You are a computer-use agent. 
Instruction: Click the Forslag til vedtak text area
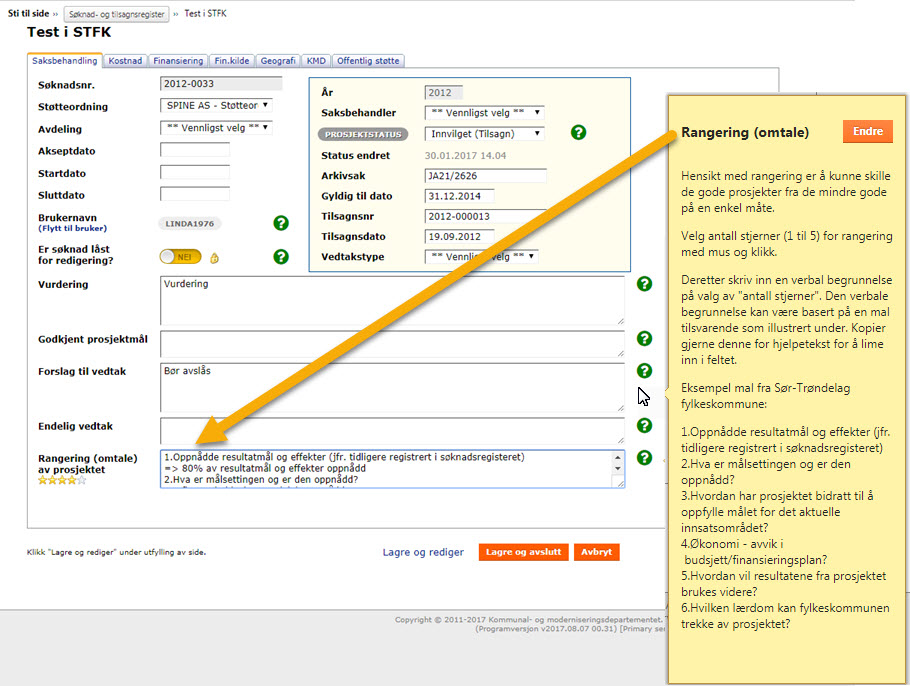(x=392, y=388)
